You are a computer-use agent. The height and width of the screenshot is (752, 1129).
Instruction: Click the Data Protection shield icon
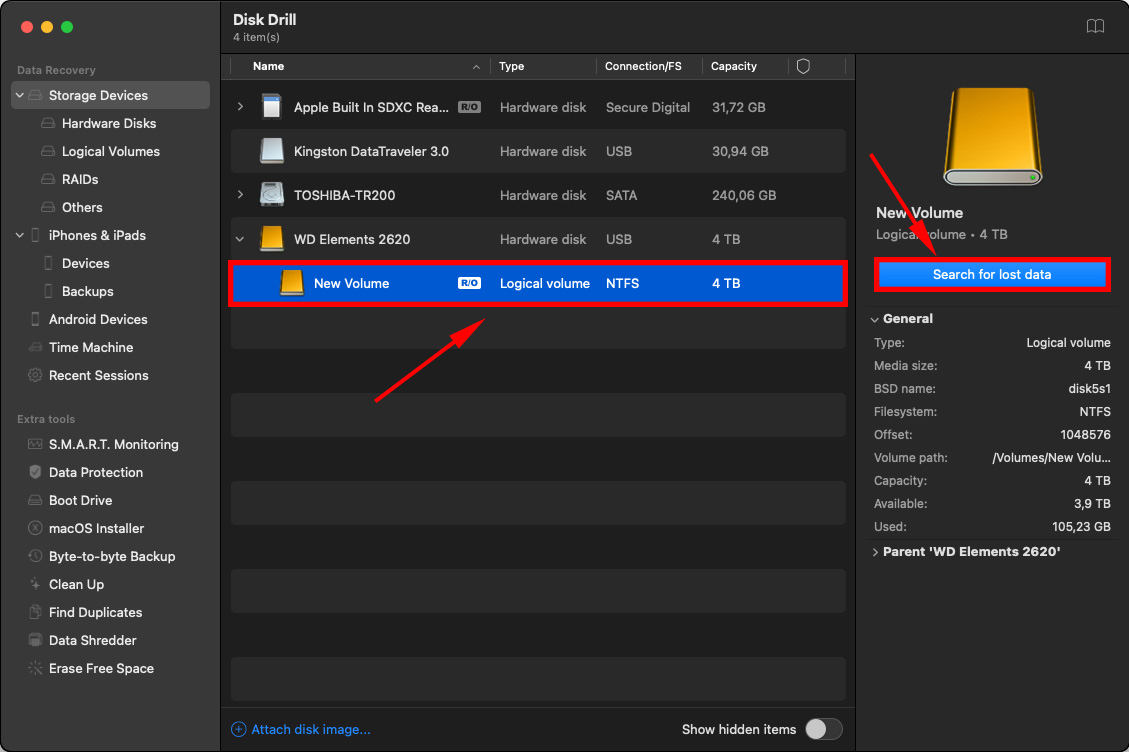pos(35,472)
